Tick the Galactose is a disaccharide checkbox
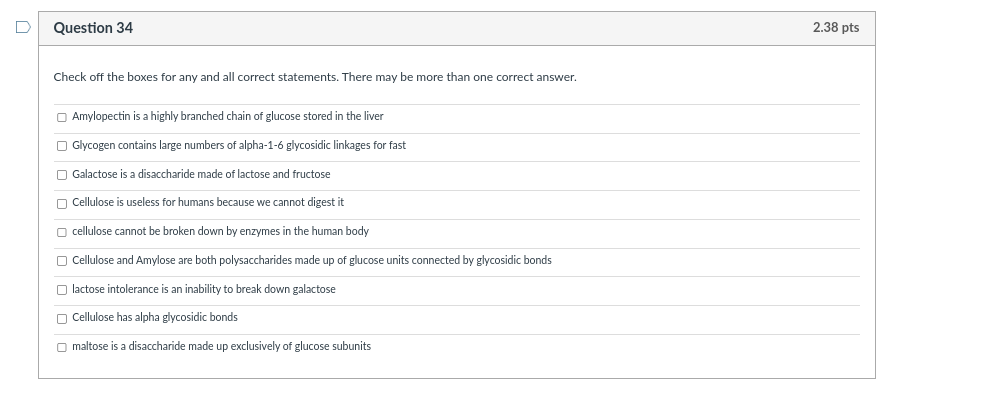 (62, 175)
